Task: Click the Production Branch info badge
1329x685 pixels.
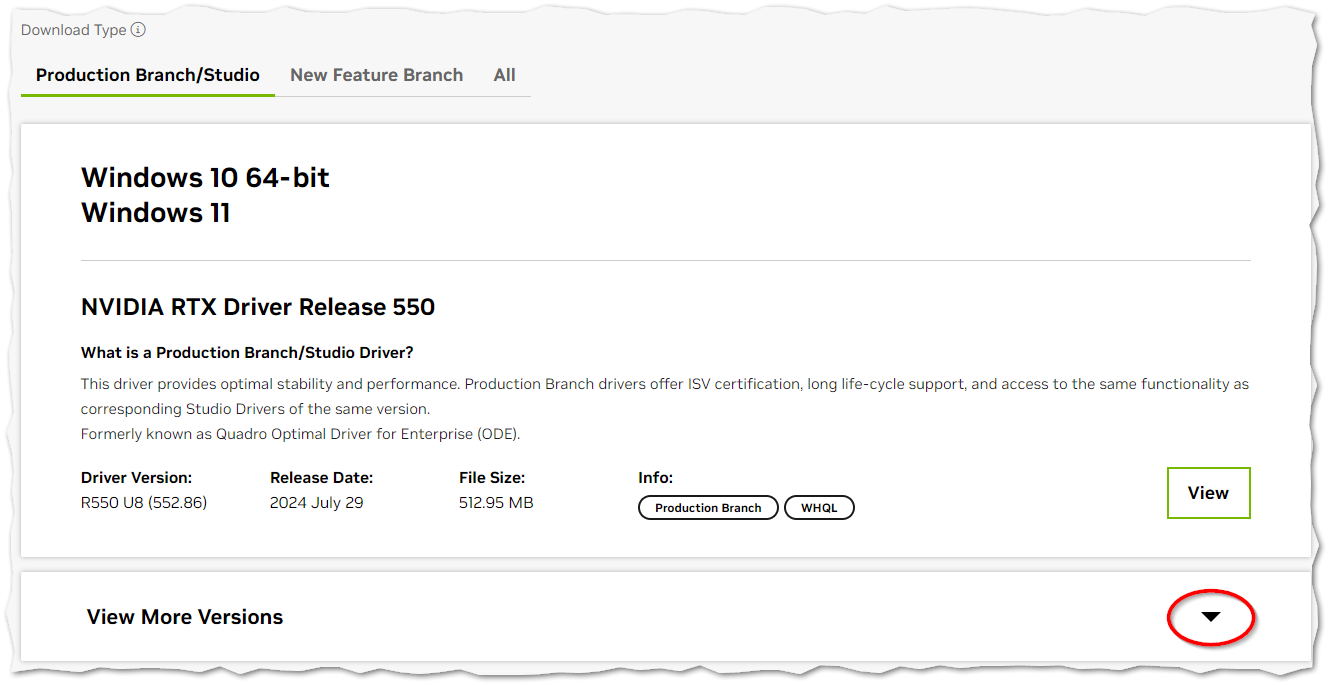Action: click(x=708, y=508)
